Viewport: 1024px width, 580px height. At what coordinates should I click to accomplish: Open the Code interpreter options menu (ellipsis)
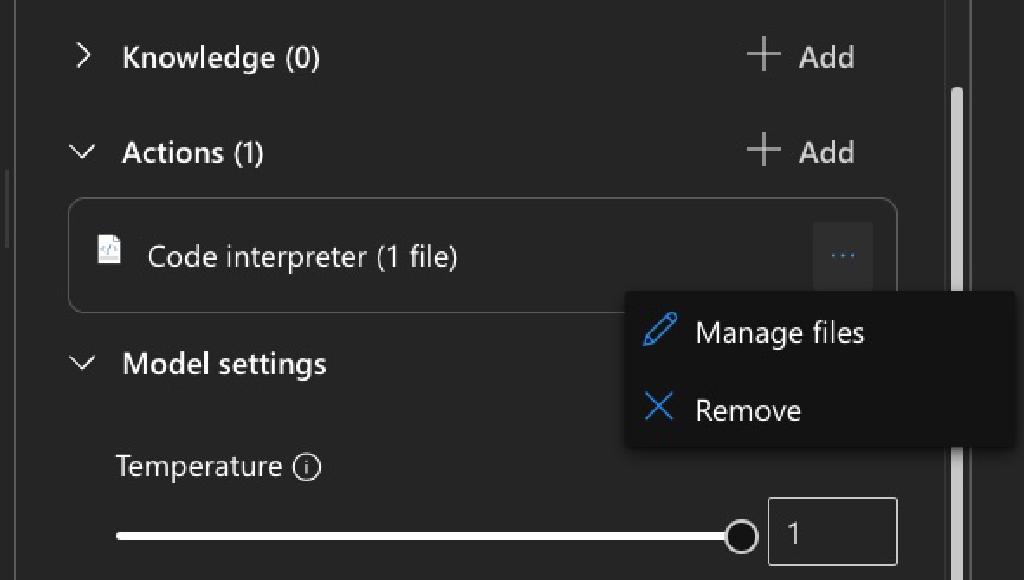click(844, 255)
